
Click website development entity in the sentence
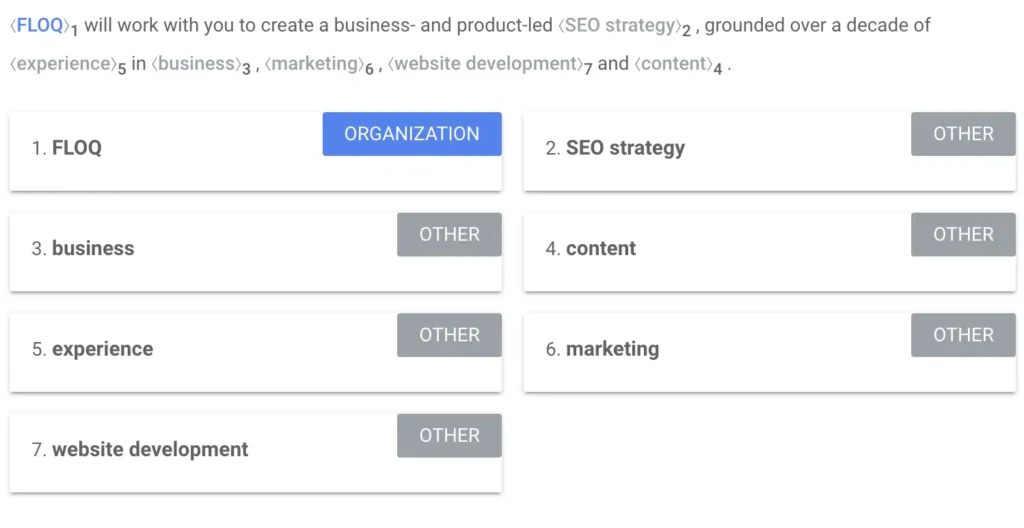point(486,64)
